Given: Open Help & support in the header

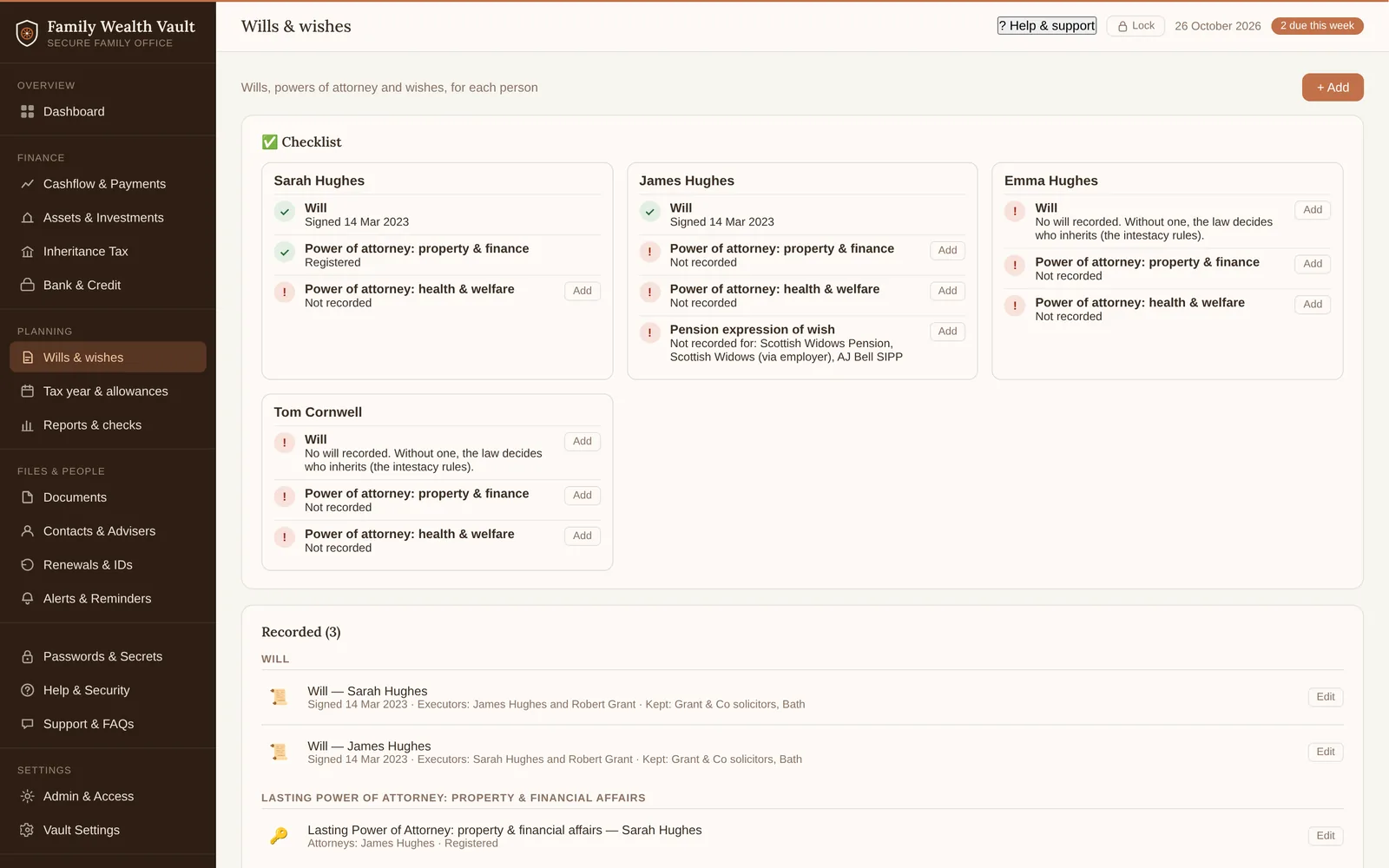Looking at the screenshot, I should tap(1046, 26).
